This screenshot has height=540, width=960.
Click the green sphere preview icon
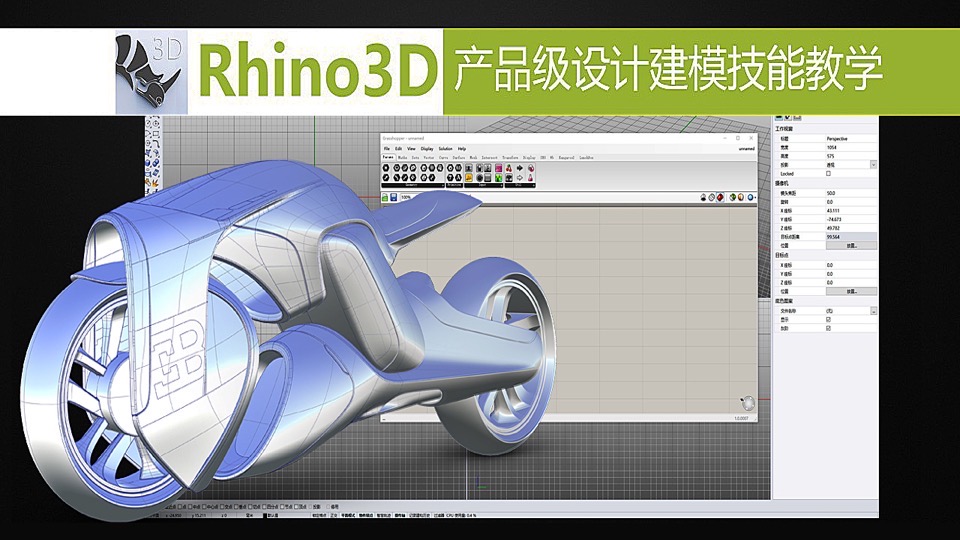(733, 197)
